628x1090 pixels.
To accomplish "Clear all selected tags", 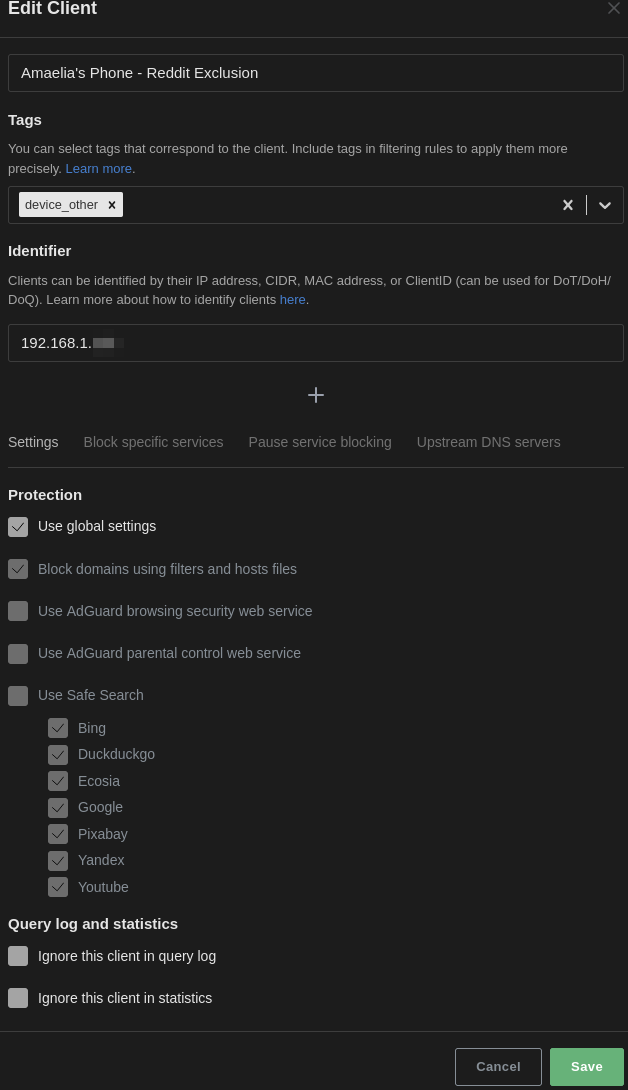I will [568, 205].
